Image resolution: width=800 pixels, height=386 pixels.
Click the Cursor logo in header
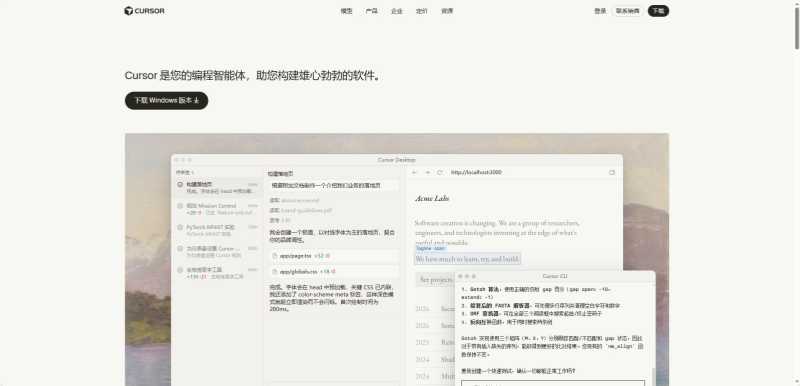coord(144,11)
